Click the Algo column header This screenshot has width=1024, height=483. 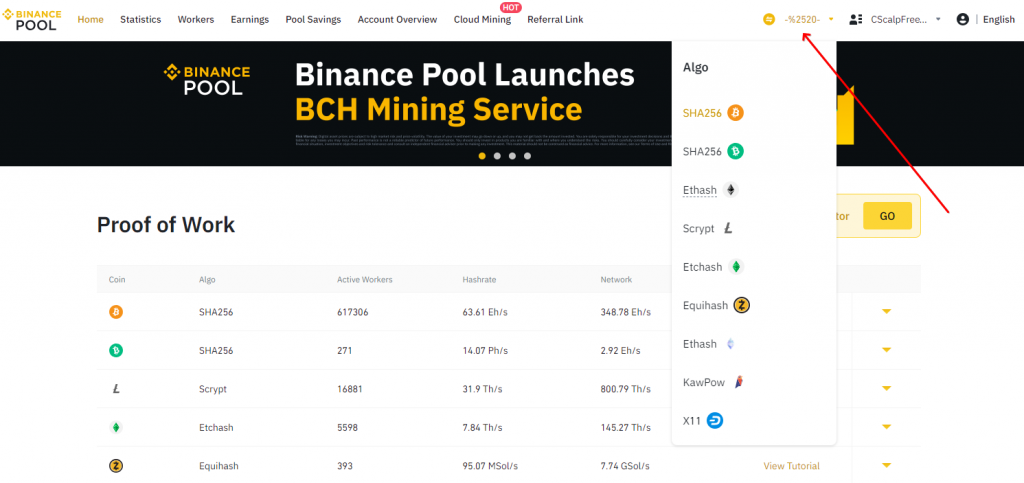click(207, 279)
